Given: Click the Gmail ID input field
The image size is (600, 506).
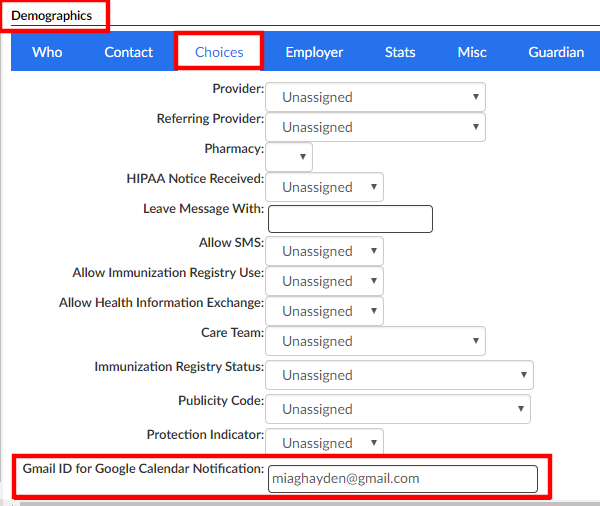Looking at the screenshot, I should coord(403,479).
